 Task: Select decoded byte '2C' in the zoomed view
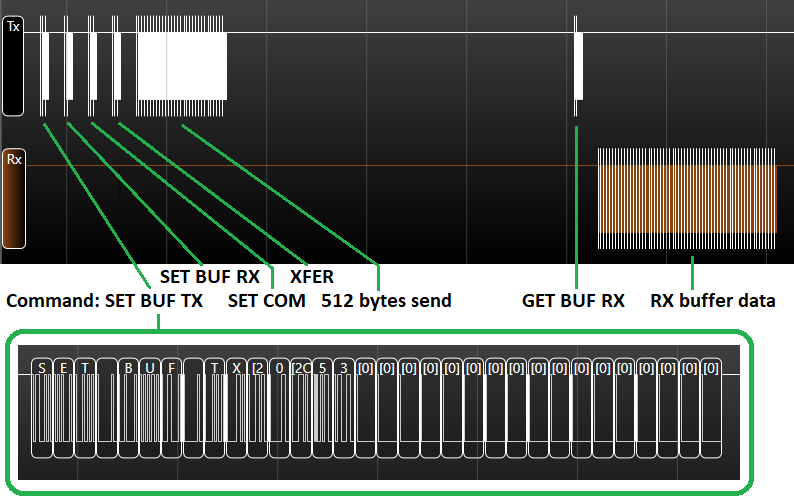pyautogui.click(x=300, y=368)
